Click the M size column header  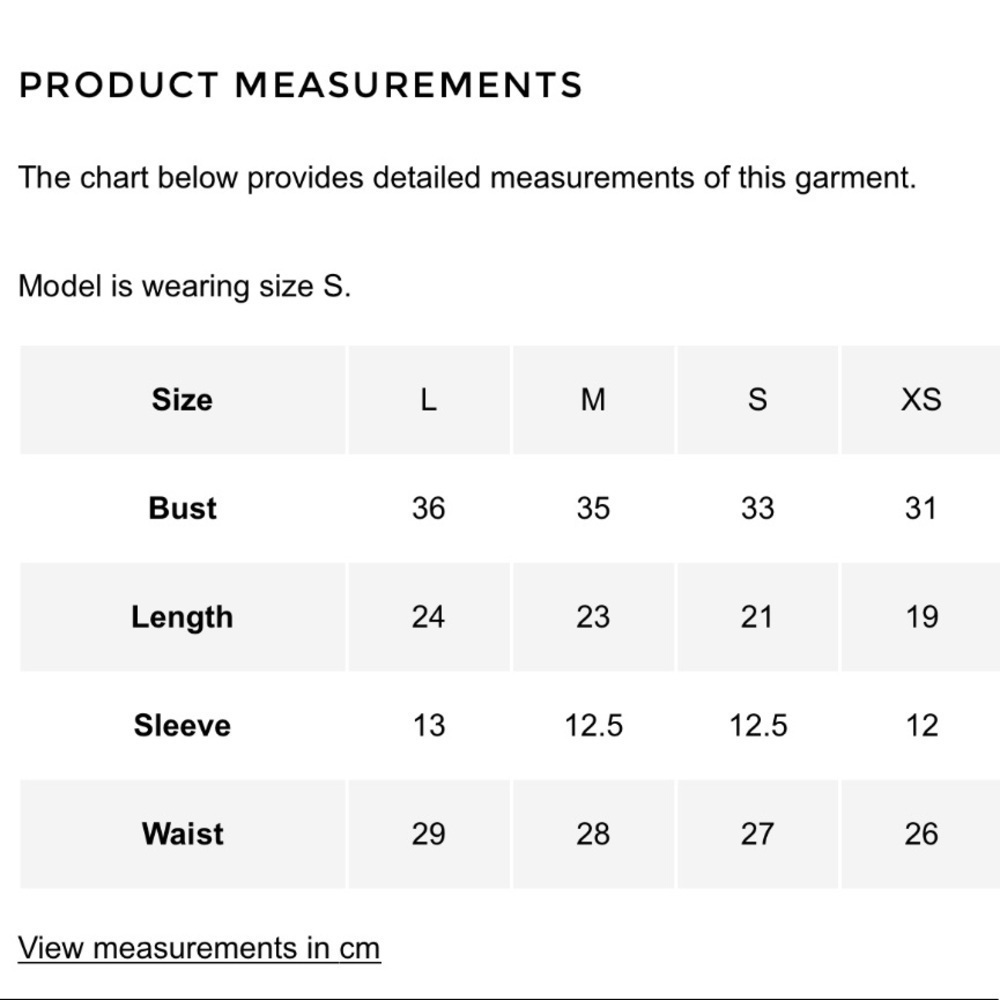(x=593, y=400)
